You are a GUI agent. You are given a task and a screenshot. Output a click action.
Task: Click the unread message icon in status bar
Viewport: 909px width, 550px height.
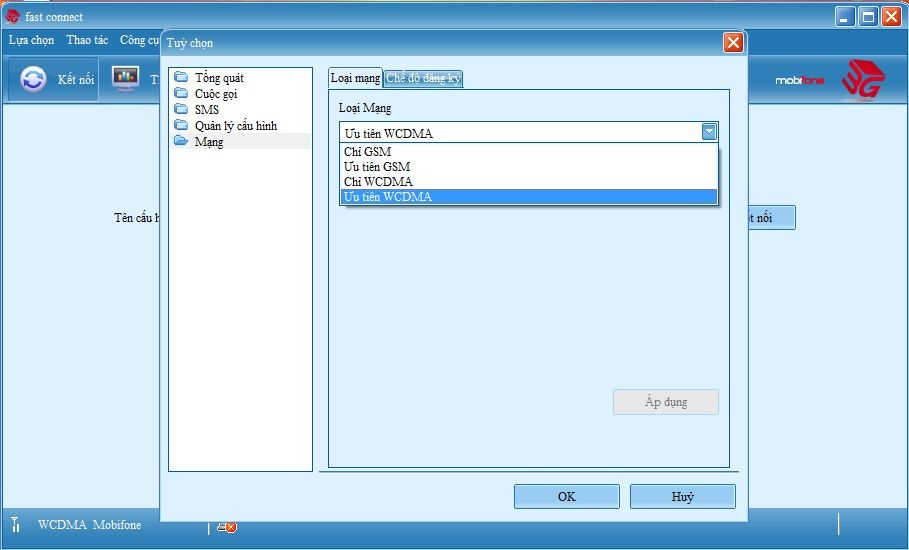(226, 526)
